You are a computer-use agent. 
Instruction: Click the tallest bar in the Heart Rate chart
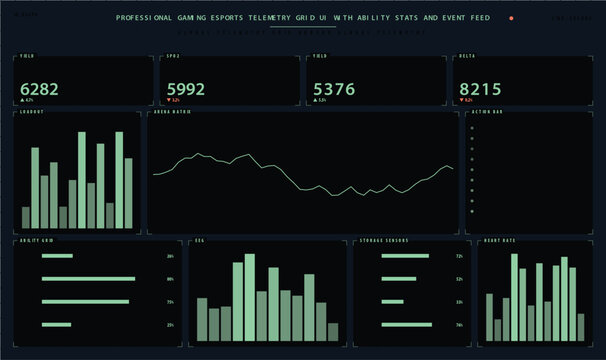tap(514, 297)
